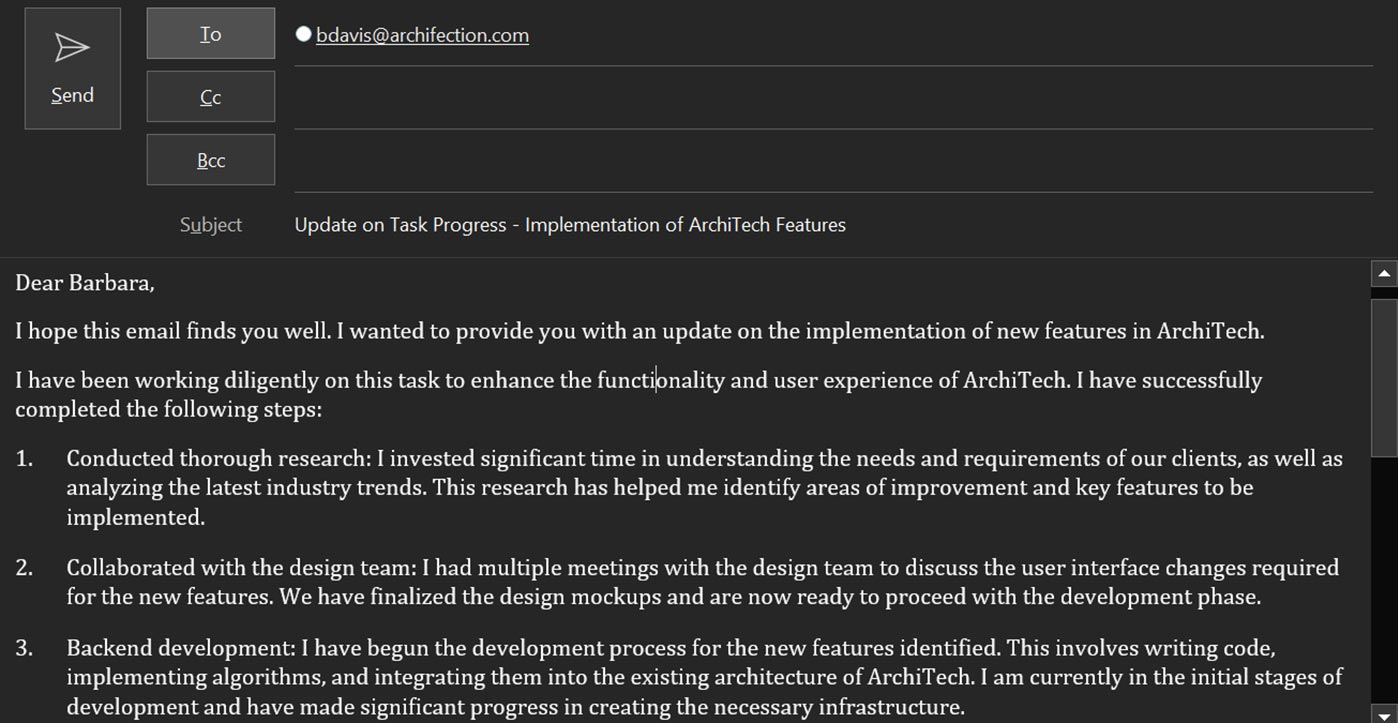Place cursor in "Backend development" list item
The image size is (1398, 723).
coord(700,677)
